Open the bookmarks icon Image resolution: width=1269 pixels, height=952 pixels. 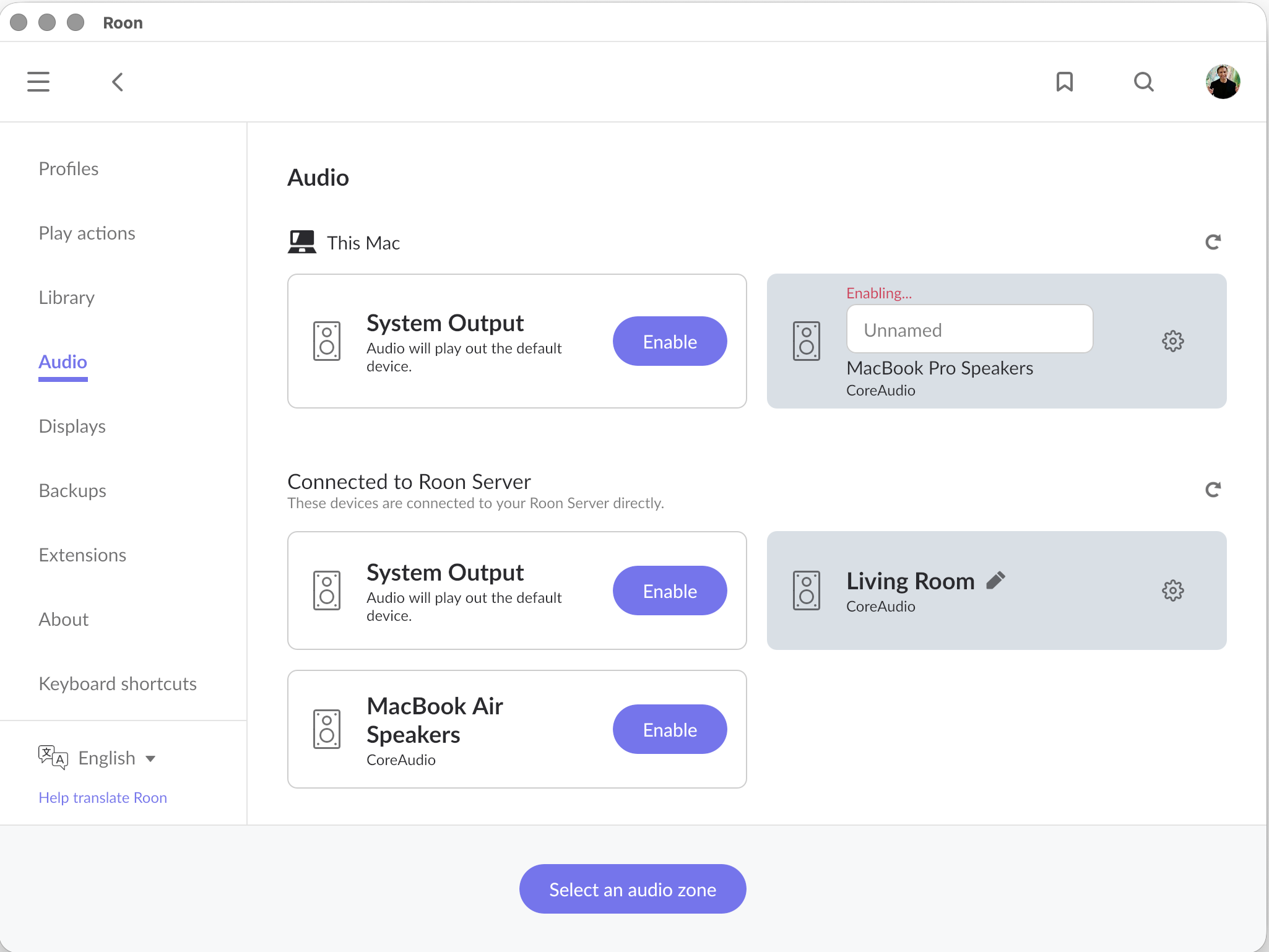[x=1064, y=82]
